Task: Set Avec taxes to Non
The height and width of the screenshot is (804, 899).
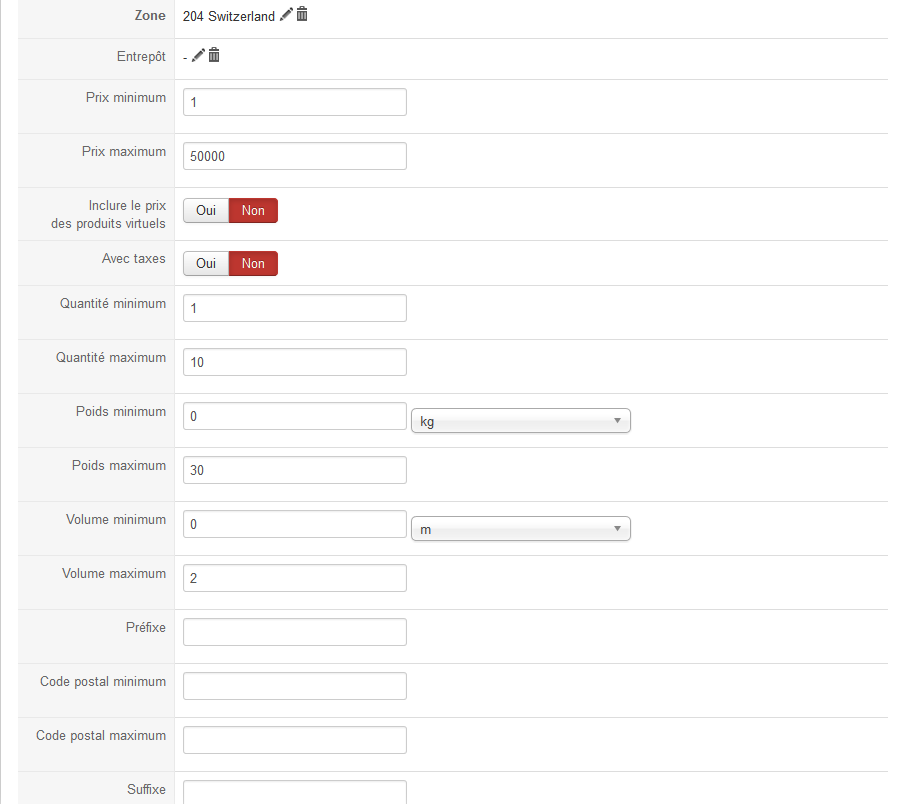Action: [x=253, y=263]
